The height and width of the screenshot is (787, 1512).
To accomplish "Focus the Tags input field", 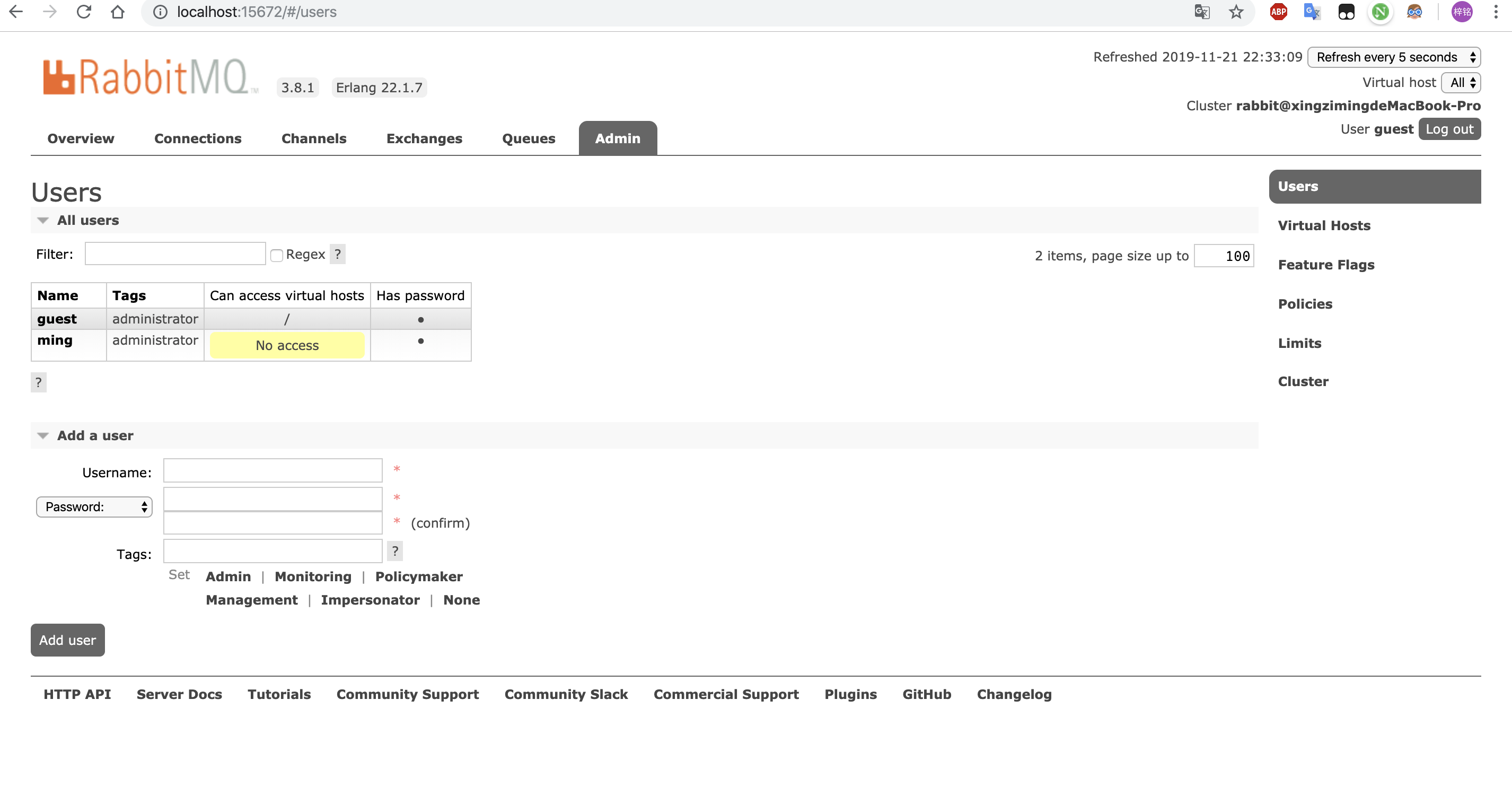I will 273,551.
